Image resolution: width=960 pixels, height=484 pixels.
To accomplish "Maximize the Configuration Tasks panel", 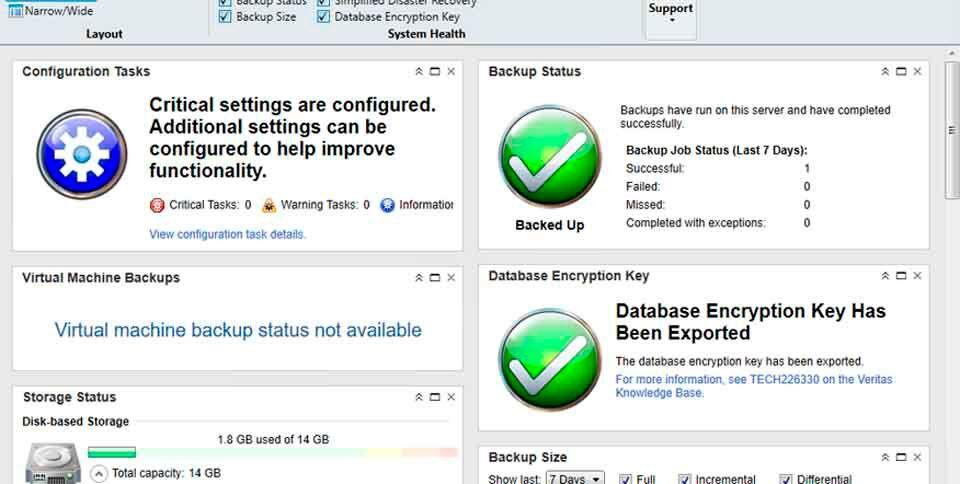I will 435,72.
